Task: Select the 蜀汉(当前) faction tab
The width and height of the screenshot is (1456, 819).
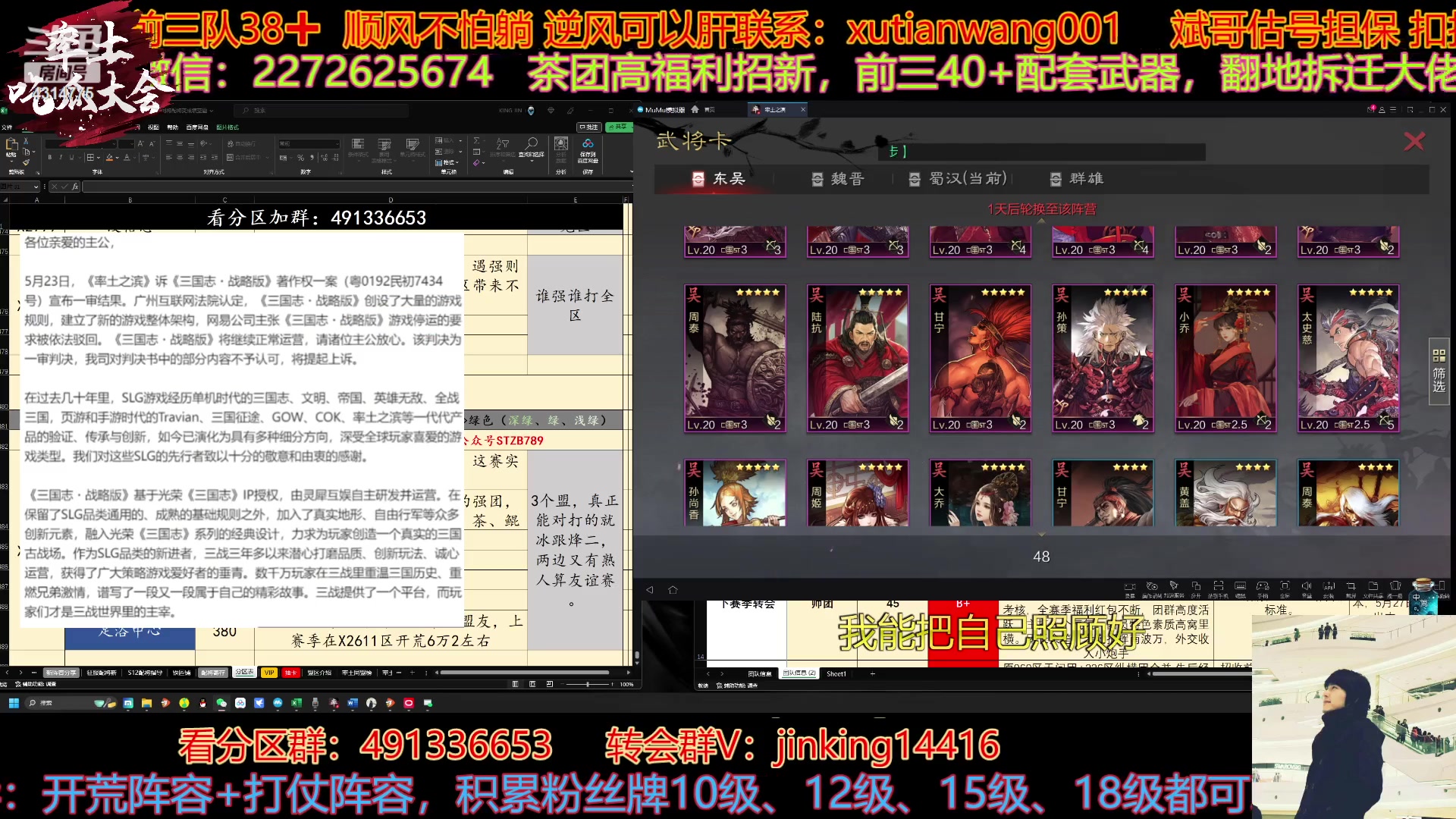Action: 959,179
